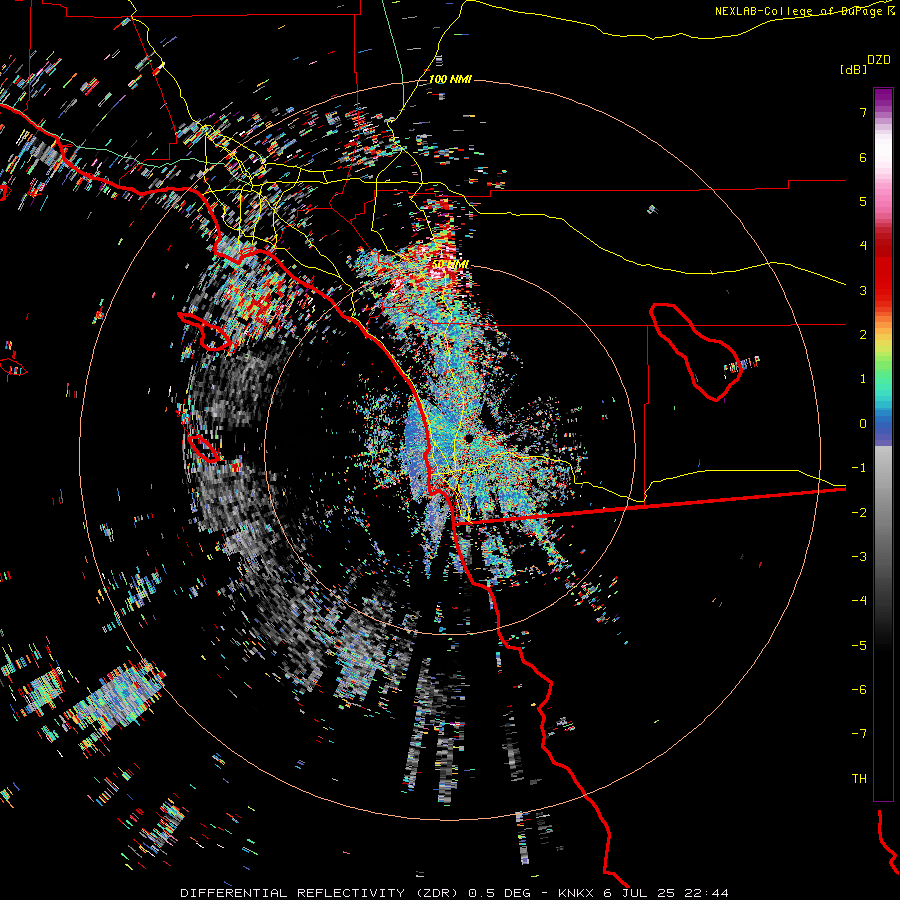The width and height of the screenshot is (900, 900).
Task: Click the -2 value on the dB scale
Action: click(859, 513)
